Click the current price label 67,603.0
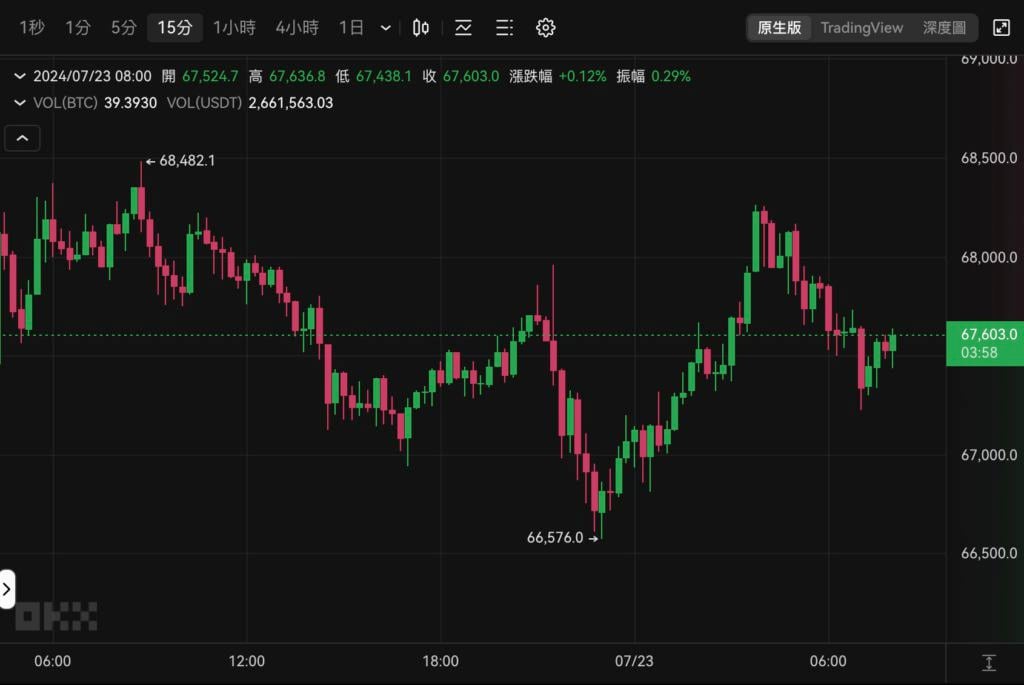The height and width of the screenshot is (685, 1024). click(985, 343)
